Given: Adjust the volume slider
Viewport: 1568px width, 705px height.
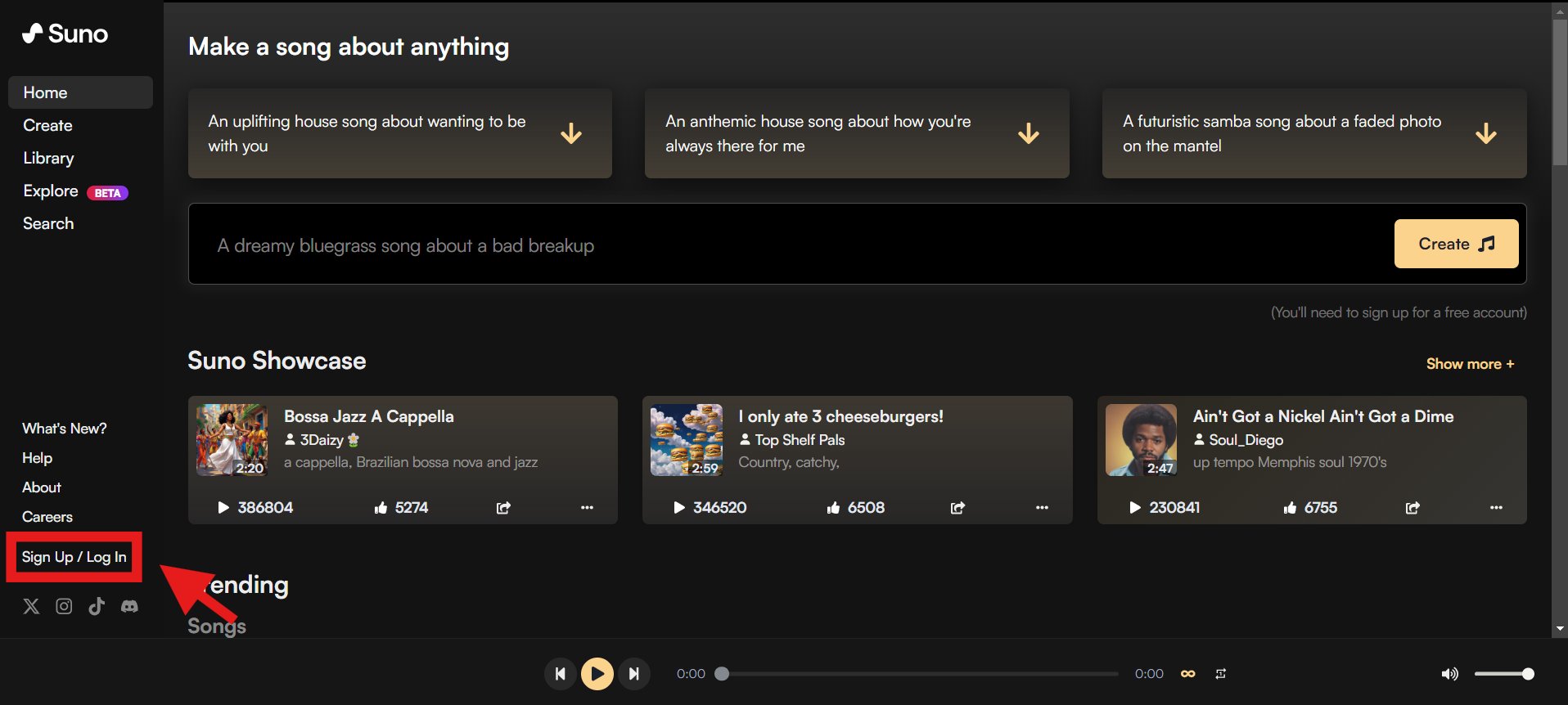Looking at the screenshot, I should [x=1503, y=674].
